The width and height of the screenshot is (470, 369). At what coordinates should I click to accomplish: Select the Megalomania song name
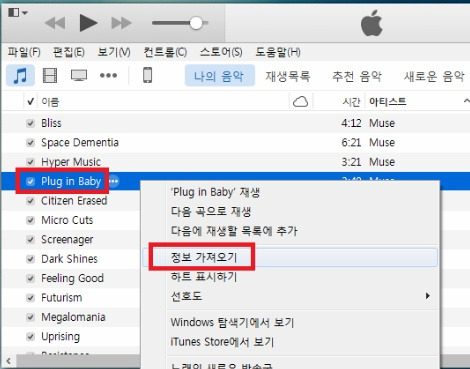coord(73,317)
